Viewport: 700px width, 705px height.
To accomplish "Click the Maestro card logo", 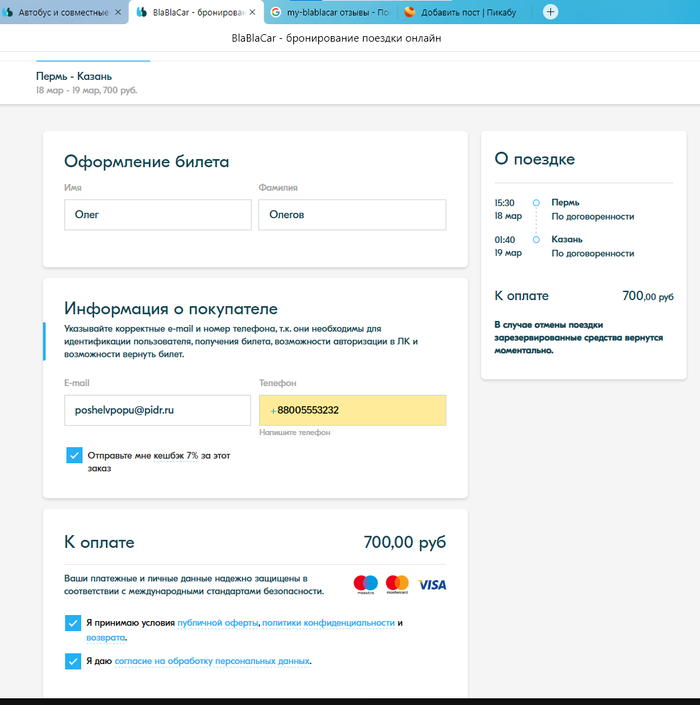I will [366, 584].
